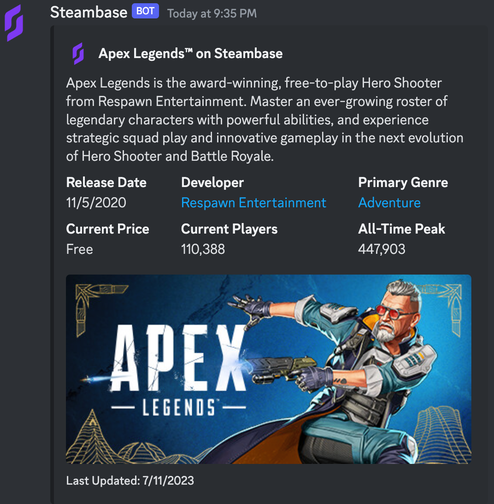Click the Steambase bot avatar icon
This screenshot has height=504, width=494.
point(14,22)
